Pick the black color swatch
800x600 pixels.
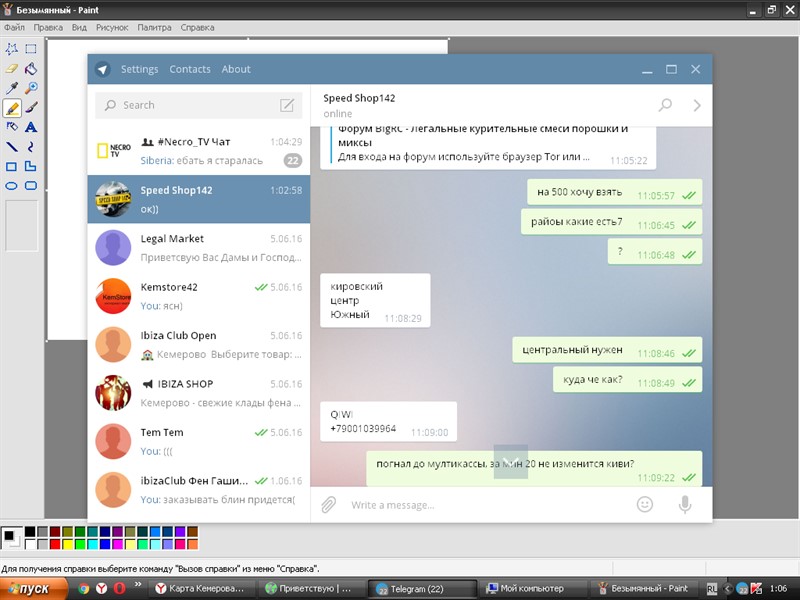(30, 532)
